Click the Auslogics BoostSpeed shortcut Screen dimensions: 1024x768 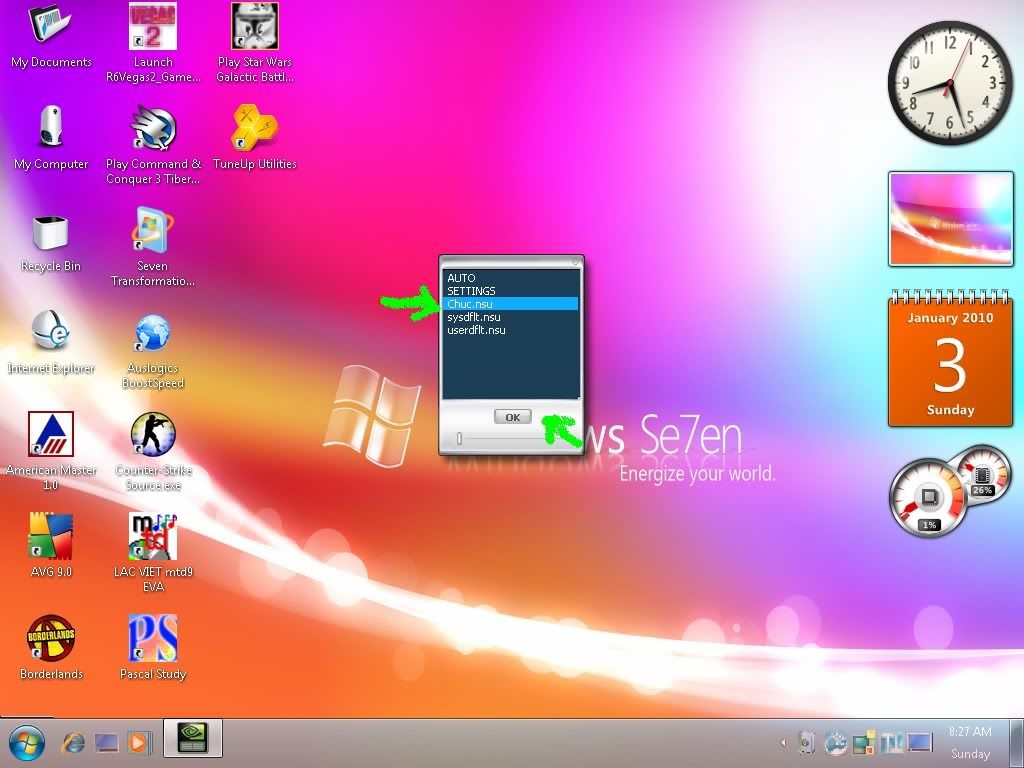(153, 350)
